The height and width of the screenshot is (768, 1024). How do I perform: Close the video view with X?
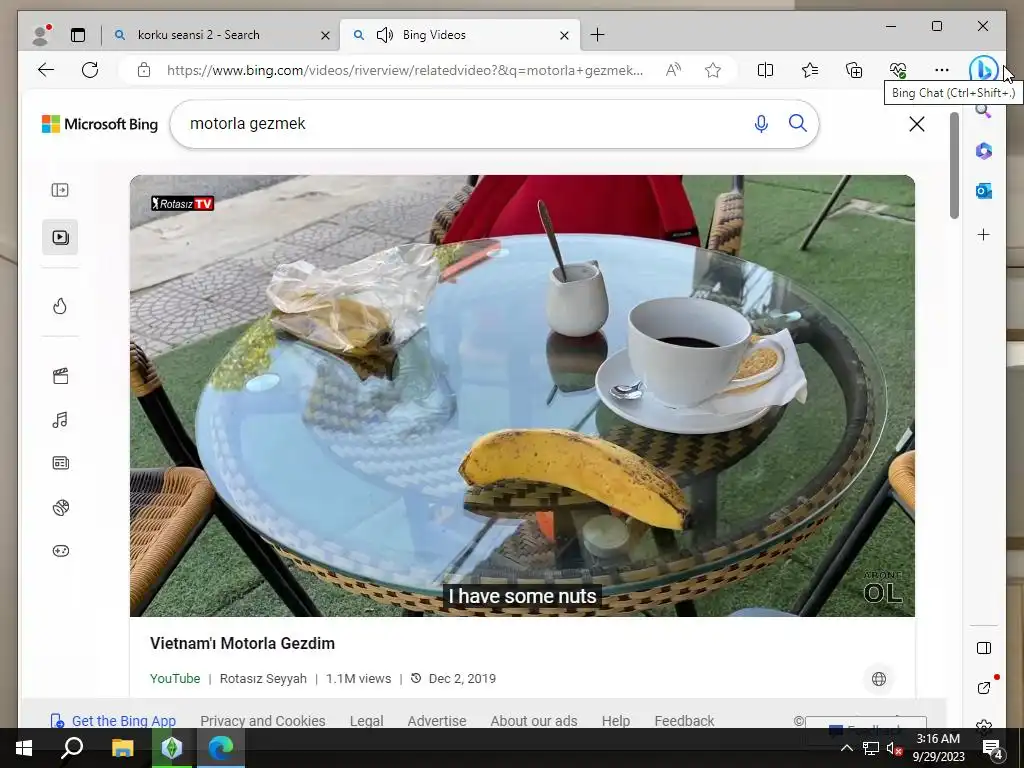click(x=917, y=124)
